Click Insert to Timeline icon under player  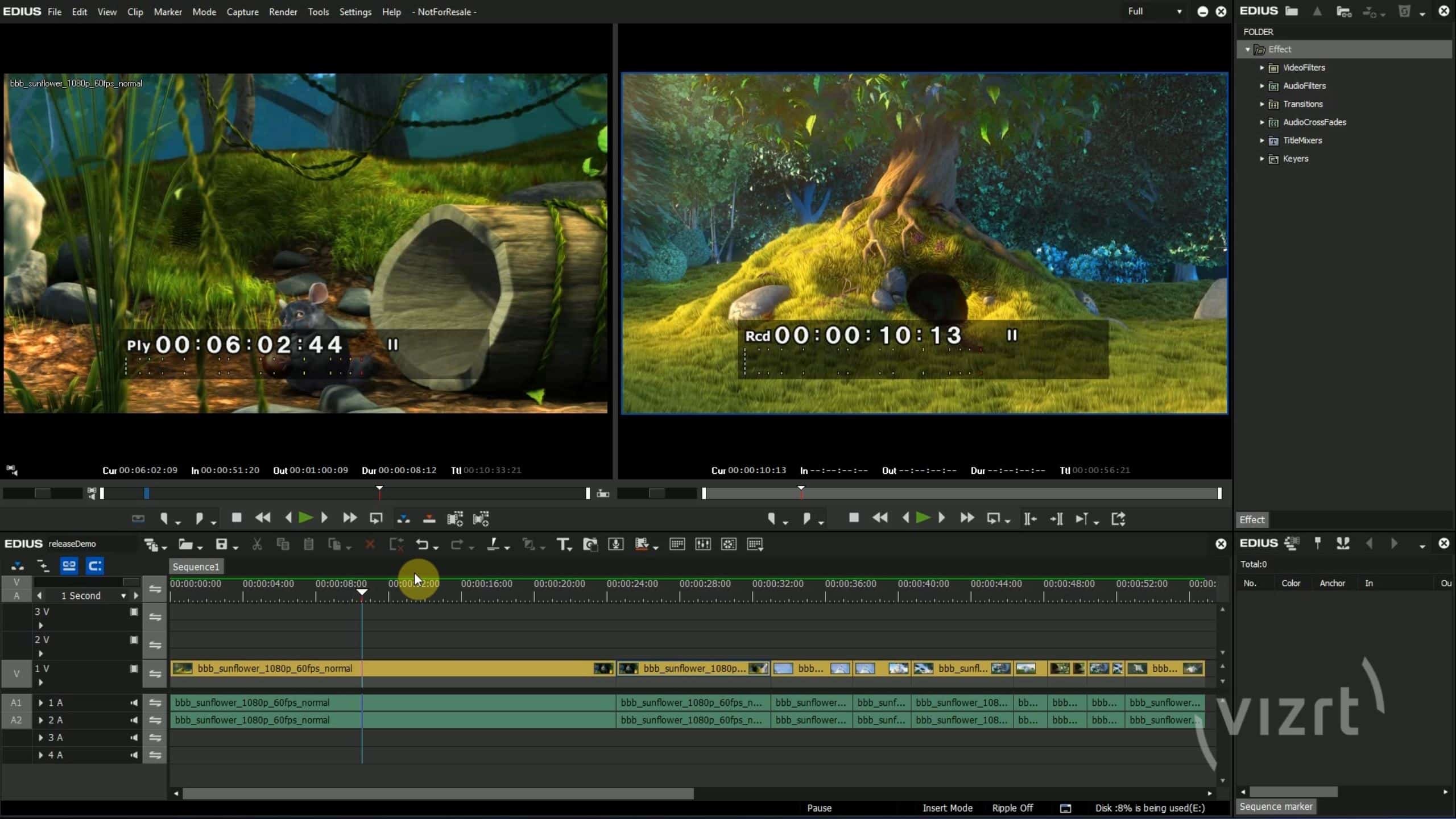pyautogui.click(x=403, y=518)
